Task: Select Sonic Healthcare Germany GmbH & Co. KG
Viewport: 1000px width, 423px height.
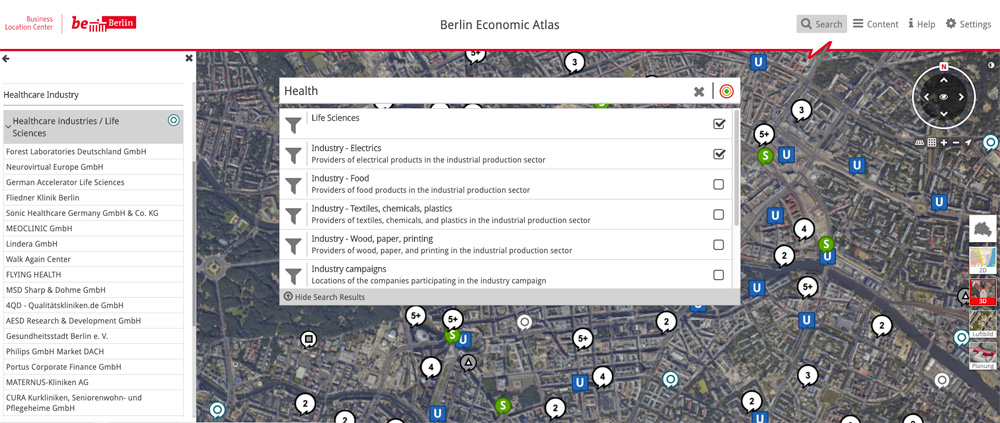Action: [93, 213]
